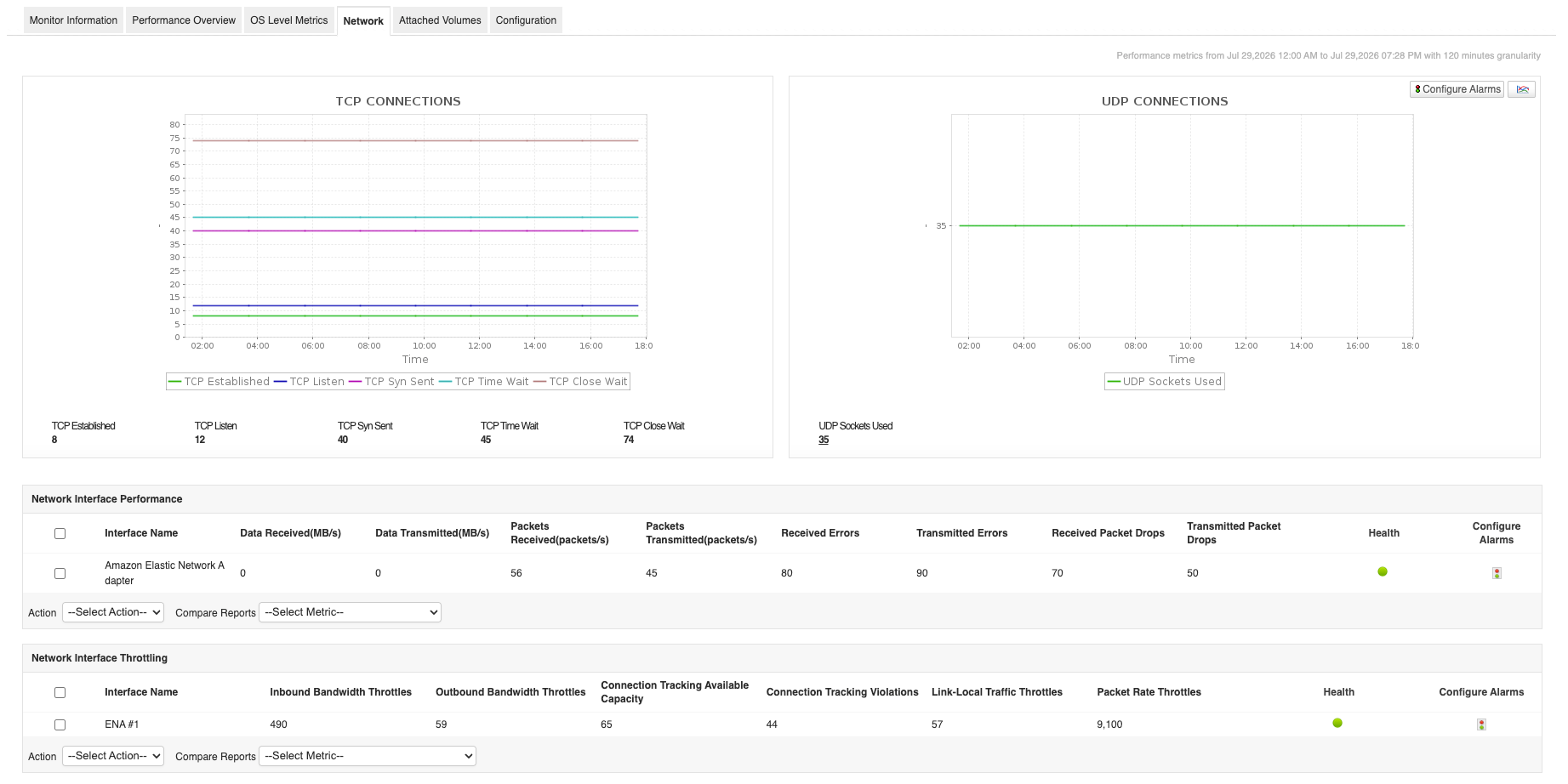1568x784 pixels.
Task: Check select-all box in Network Interface Throttling header
Action: (60, 693)
